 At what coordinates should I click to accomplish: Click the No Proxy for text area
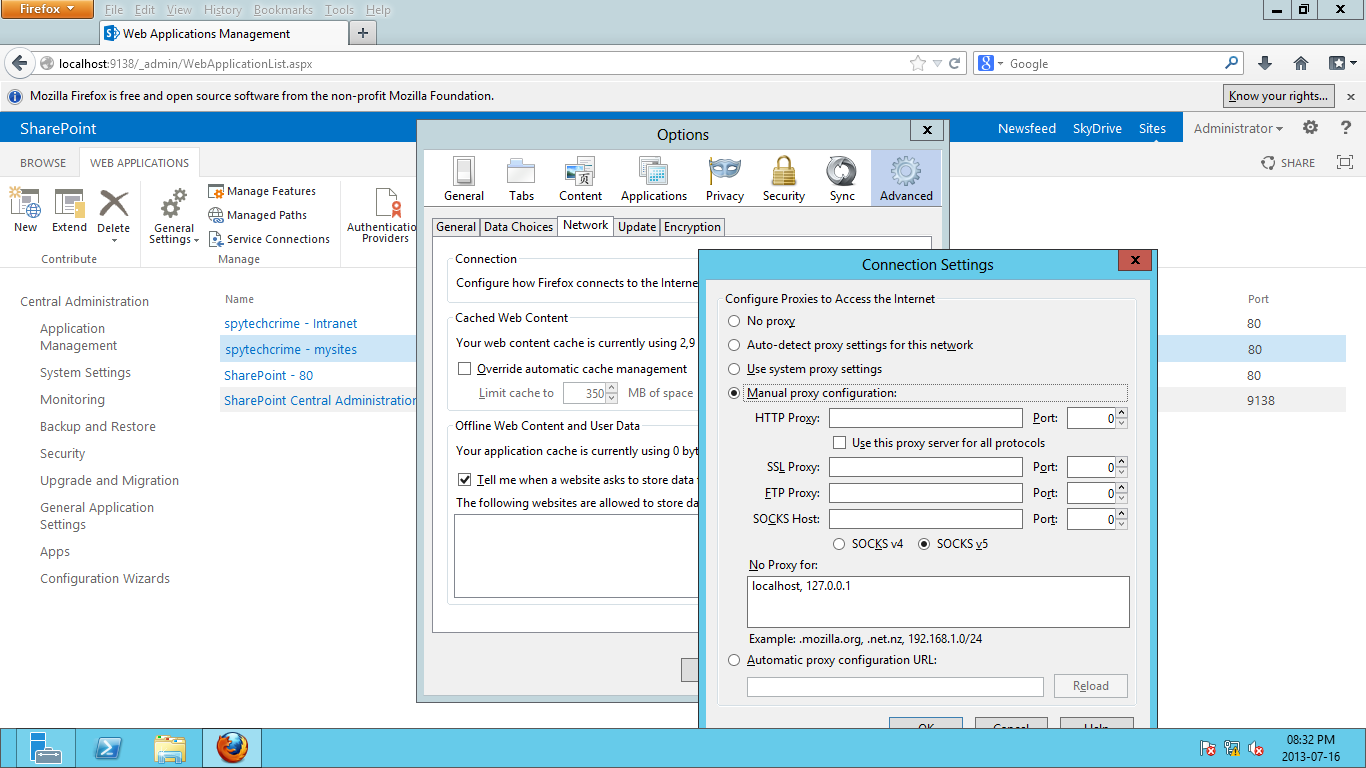click(x=938, y=602)
